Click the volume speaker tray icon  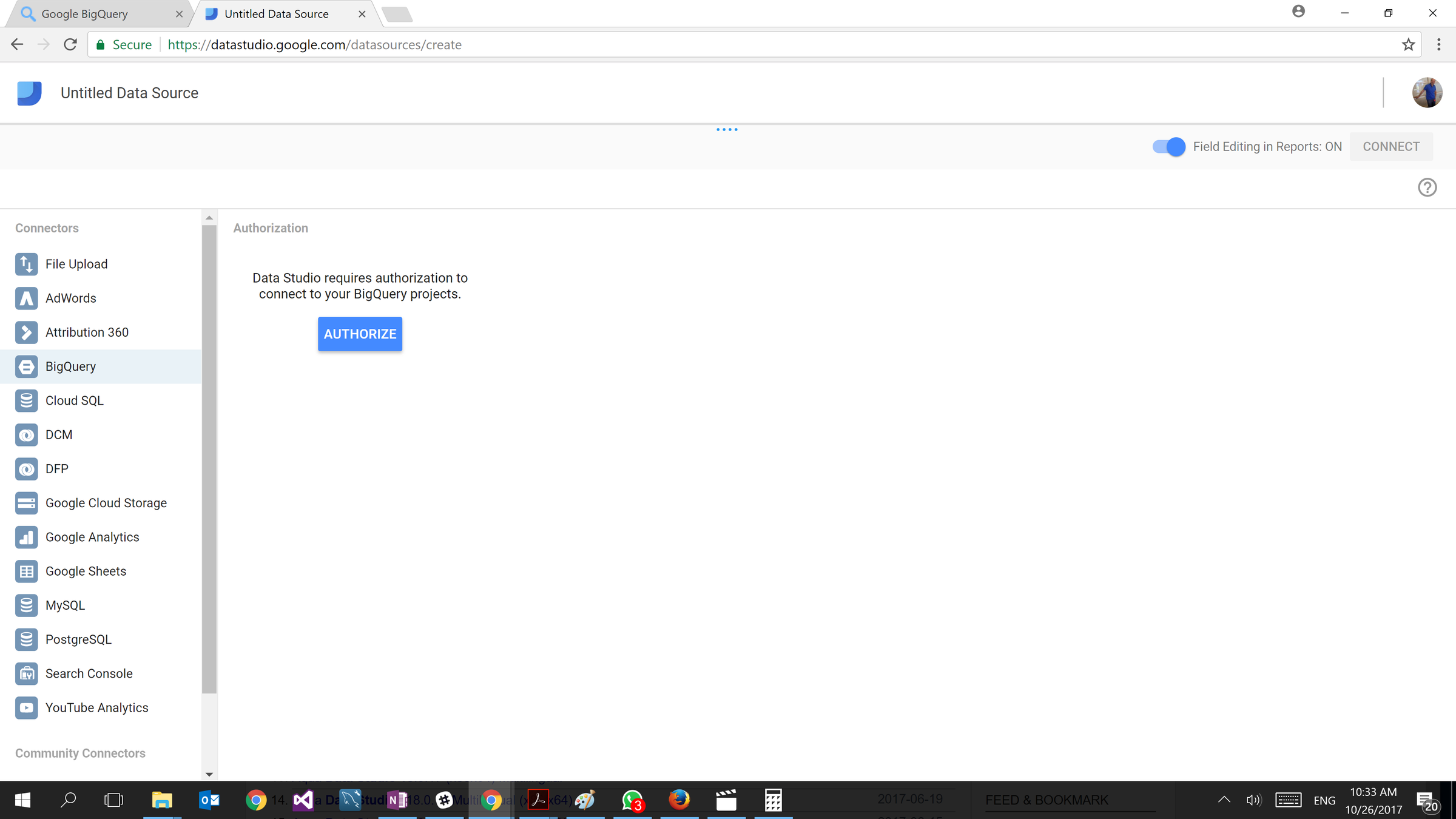(1253, 800)
